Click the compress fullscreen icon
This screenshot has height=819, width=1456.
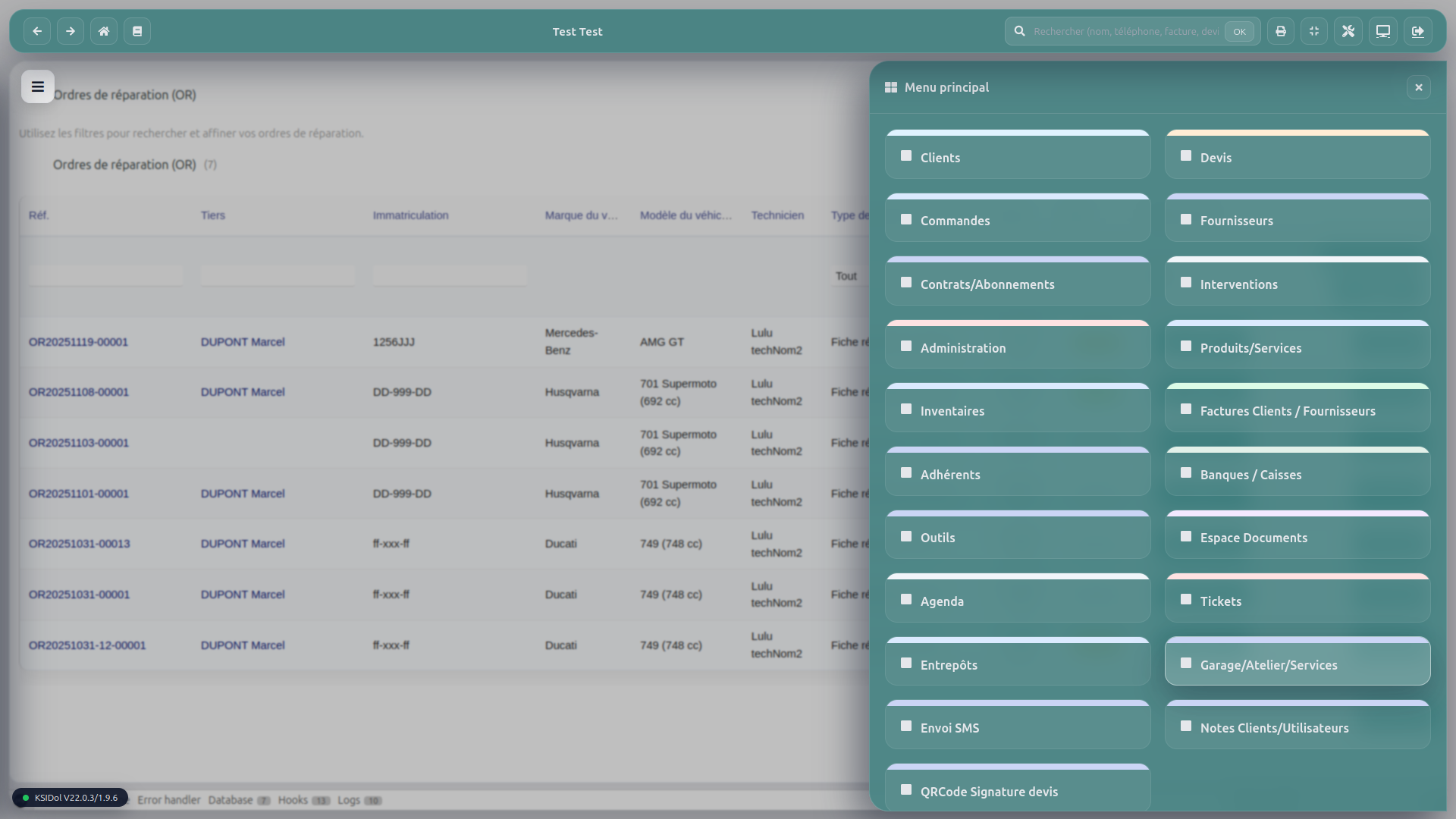[1314, 31]
